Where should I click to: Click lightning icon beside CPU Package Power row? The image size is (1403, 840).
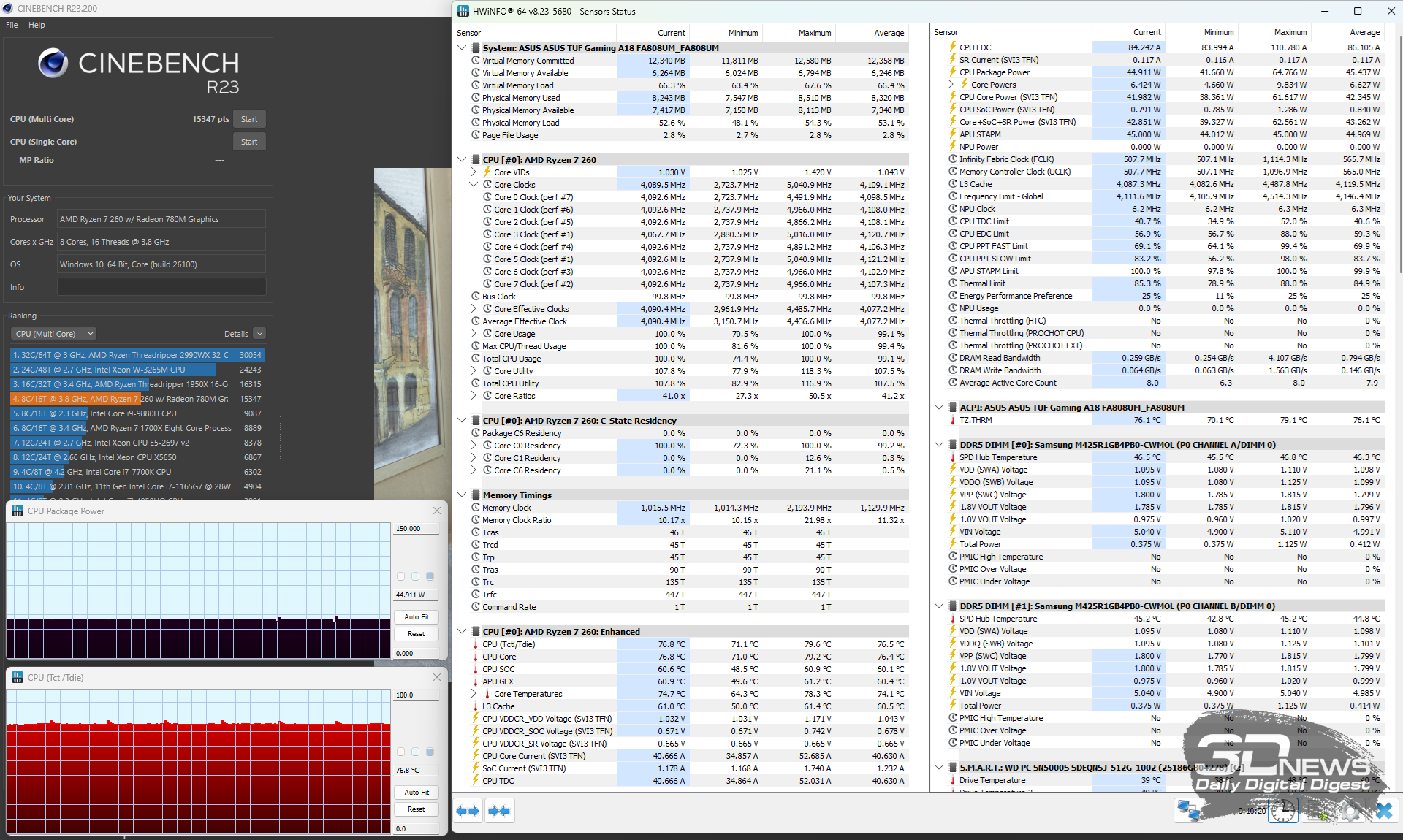tap(953, 72)
